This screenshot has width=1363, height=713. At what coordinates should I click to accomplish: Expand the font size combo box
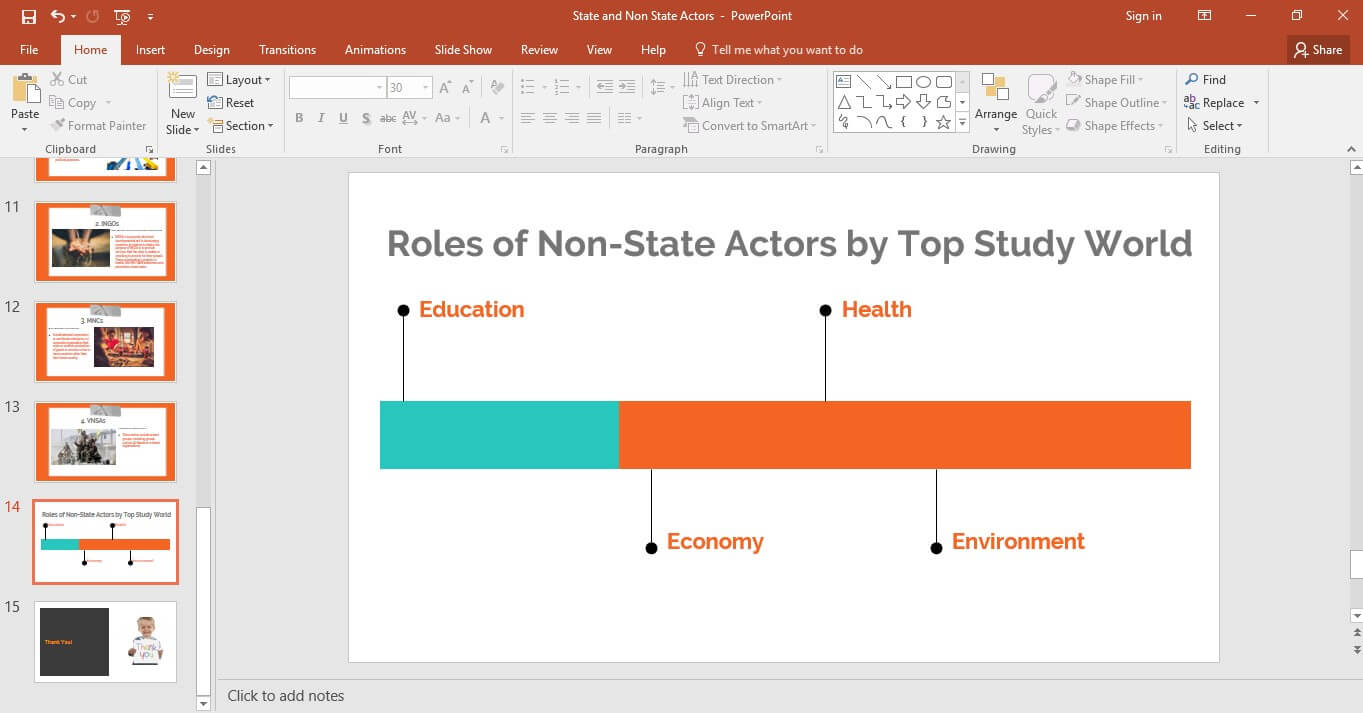click(425, 88)
